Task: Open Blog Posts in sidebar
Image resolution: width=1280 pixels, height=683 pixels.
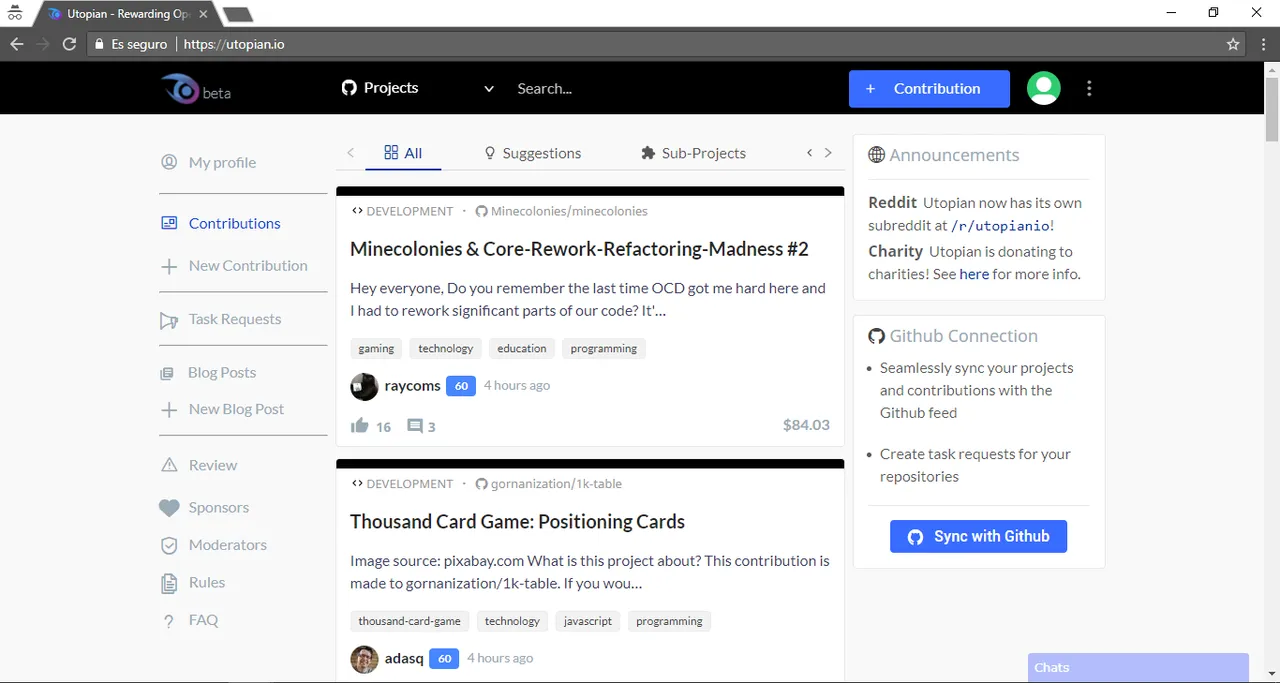Action: pyautogui.click(x=208, y=372)
